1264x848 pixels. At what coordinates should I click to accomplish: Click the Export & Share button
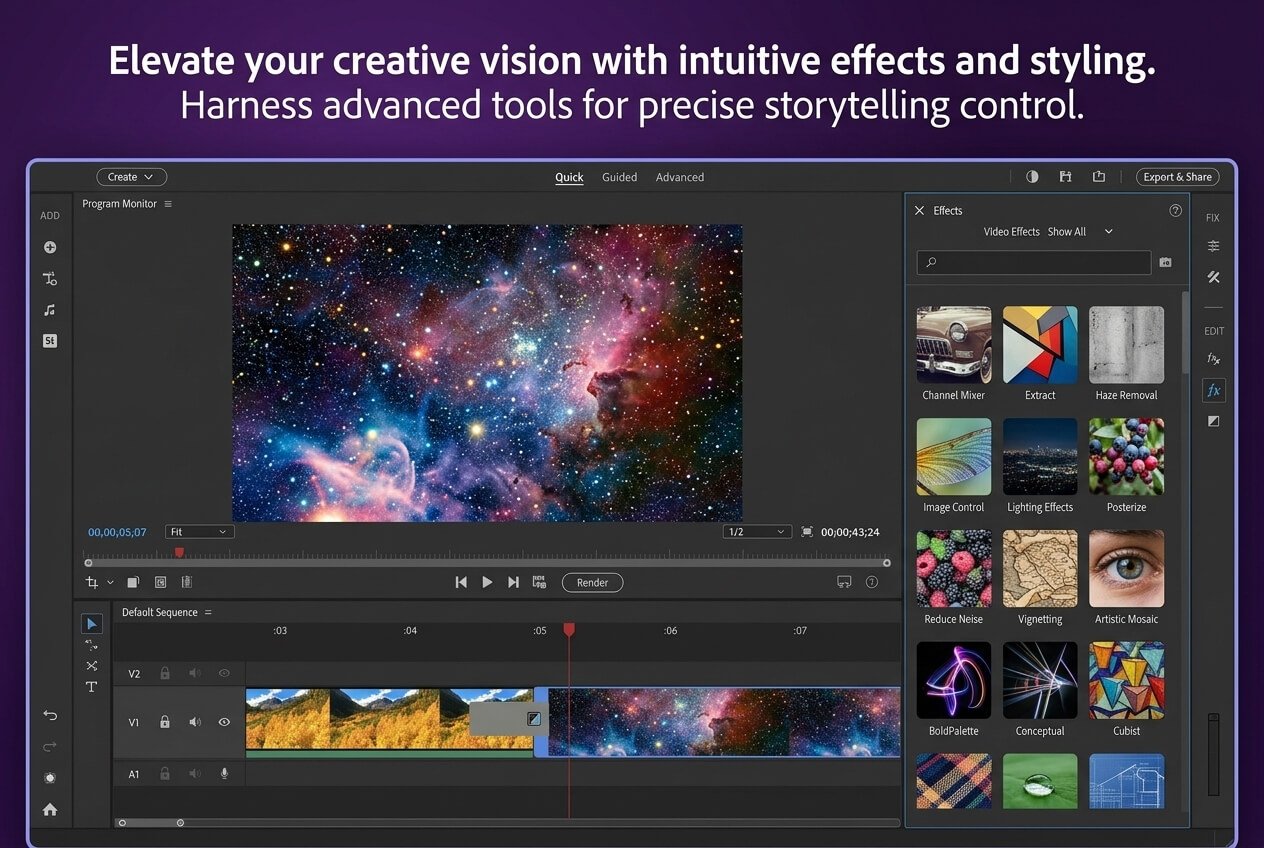(1177, 176)
